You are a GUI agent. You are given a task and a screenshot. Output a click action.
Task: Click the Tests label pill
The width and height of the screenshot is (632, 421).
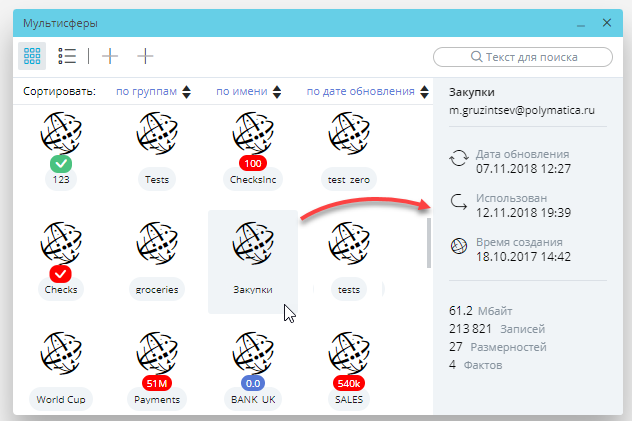(157, 179)
